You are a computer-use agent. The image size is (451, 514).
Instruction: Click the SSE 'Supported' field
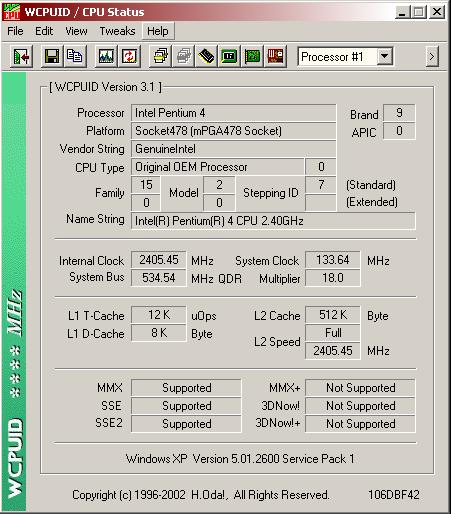[x=186, y=406]
